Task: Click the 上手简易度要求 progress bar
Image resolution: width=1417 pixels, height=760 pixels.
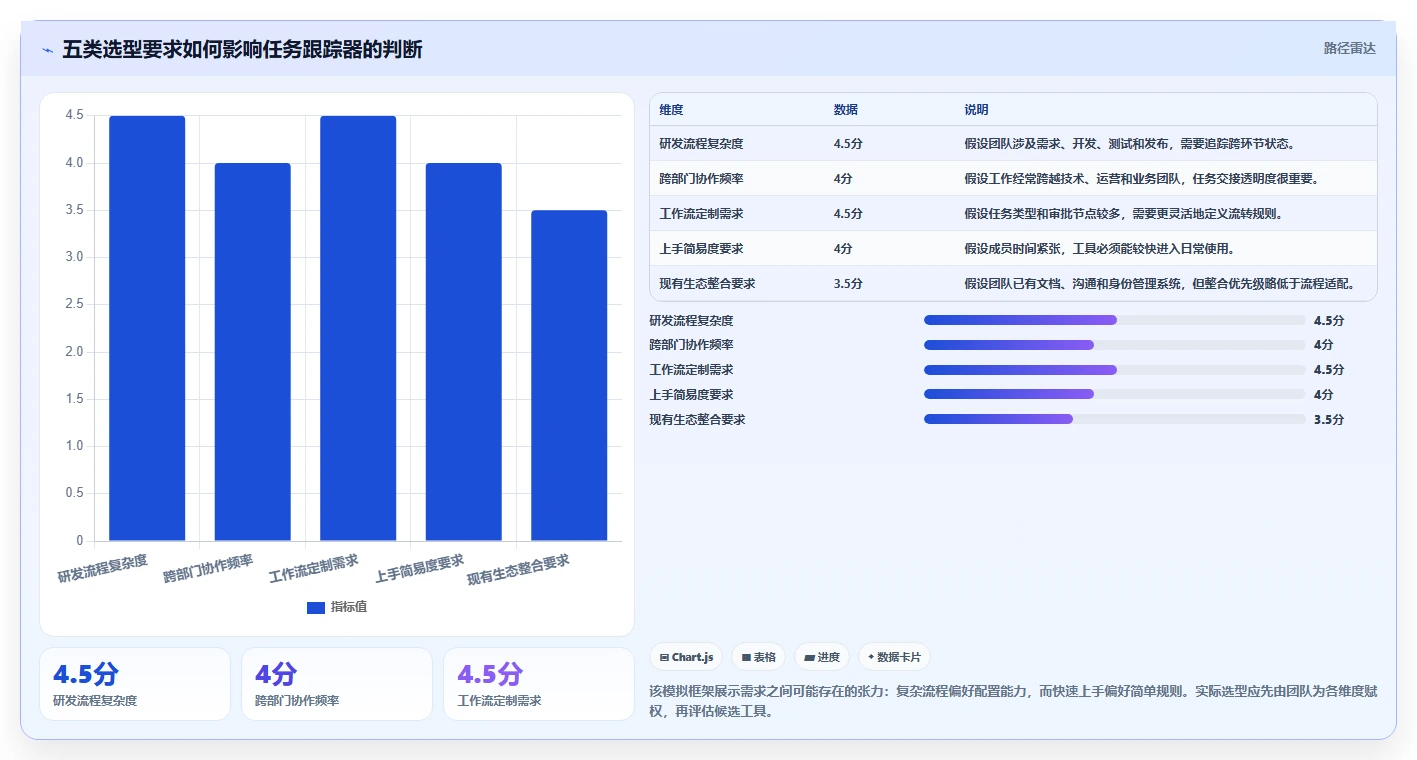Action: (x=1115, y=395)
